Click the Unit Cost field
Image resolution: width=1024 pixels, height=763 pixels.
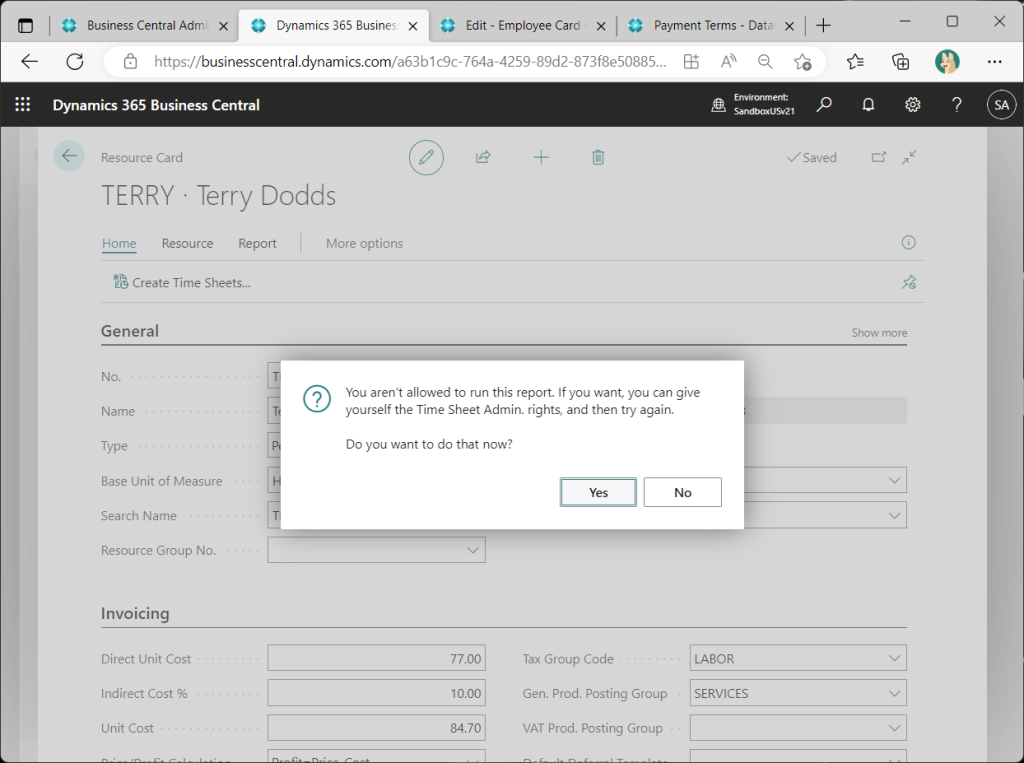(376, 728)
